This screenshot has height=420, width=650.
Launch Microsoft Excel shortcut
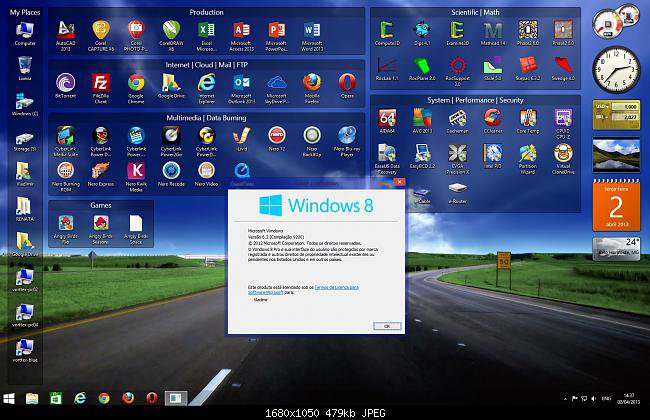click(206, 36)
